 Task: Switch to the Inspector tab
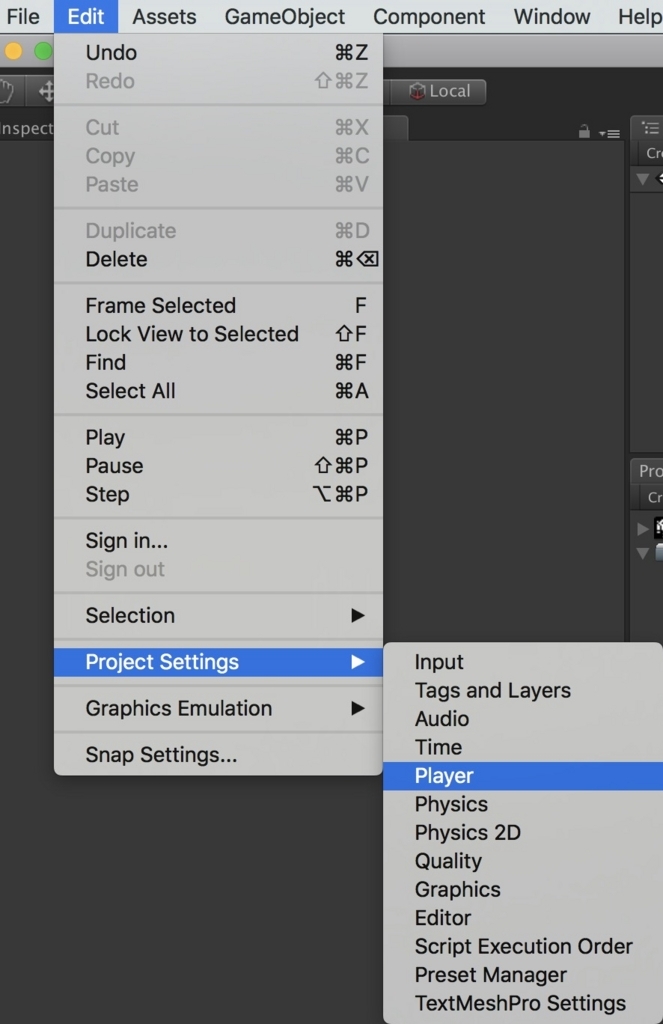click(x=27, y=128)
